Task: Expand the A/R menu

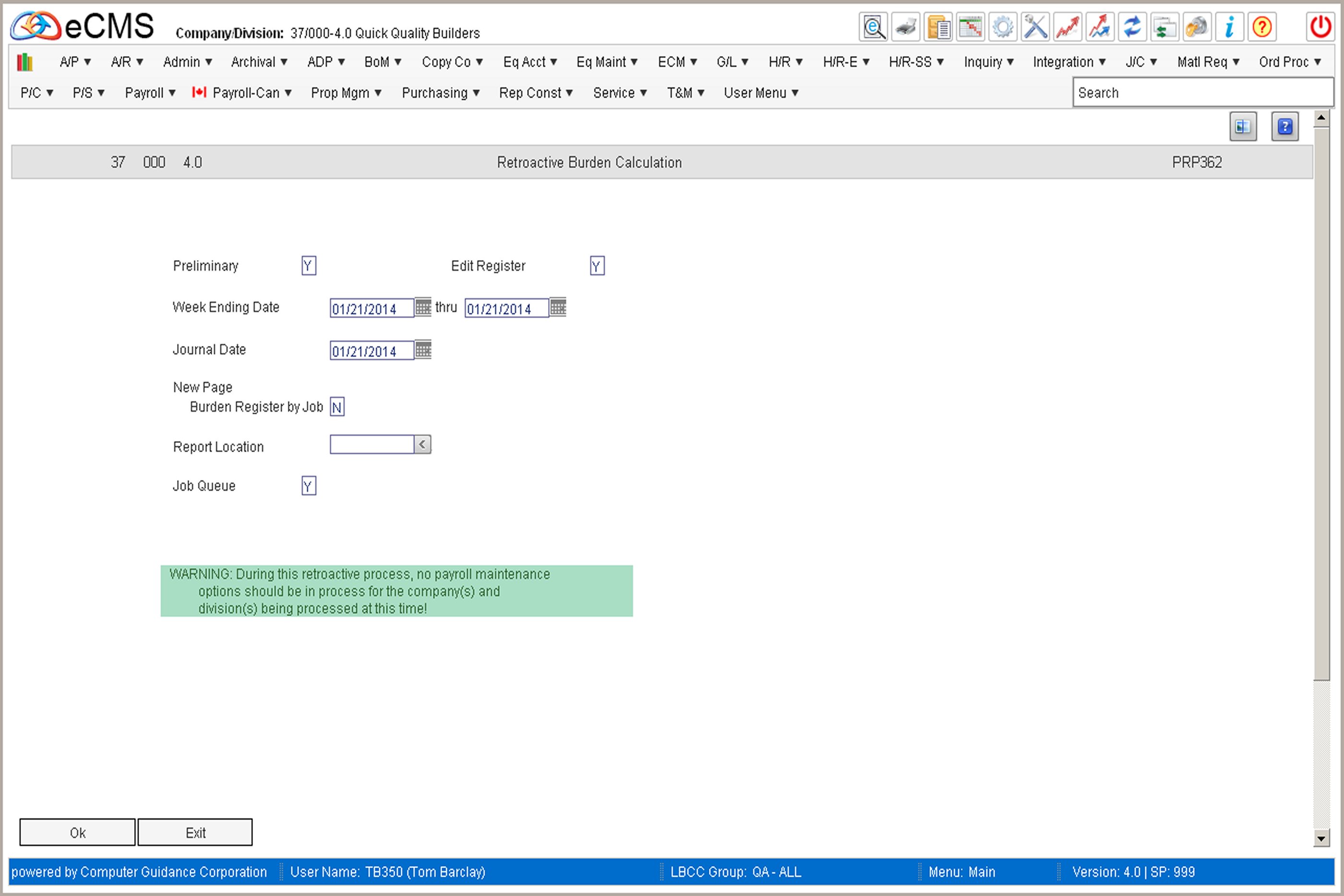Action: pos(127,62)
